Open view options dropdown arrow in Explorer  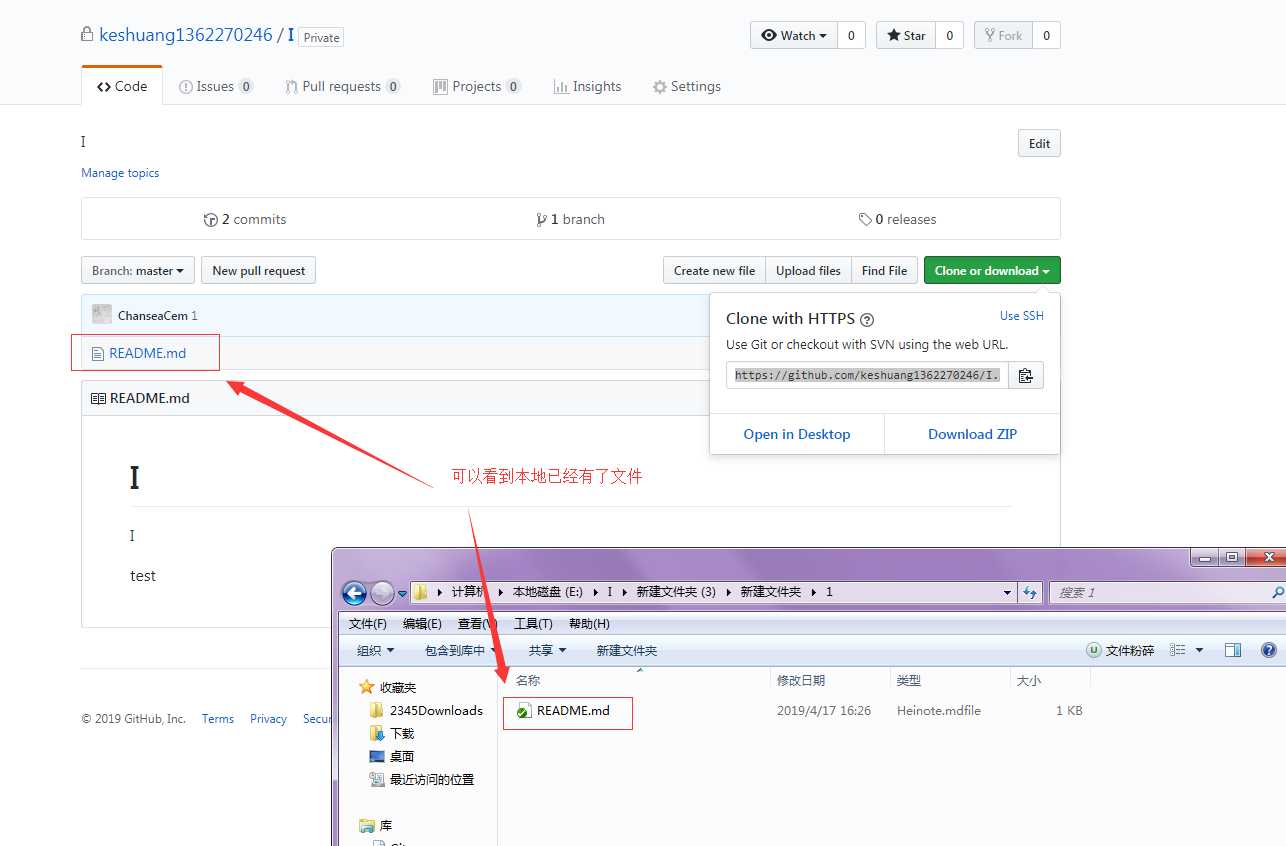click(x=1199, y=650)
